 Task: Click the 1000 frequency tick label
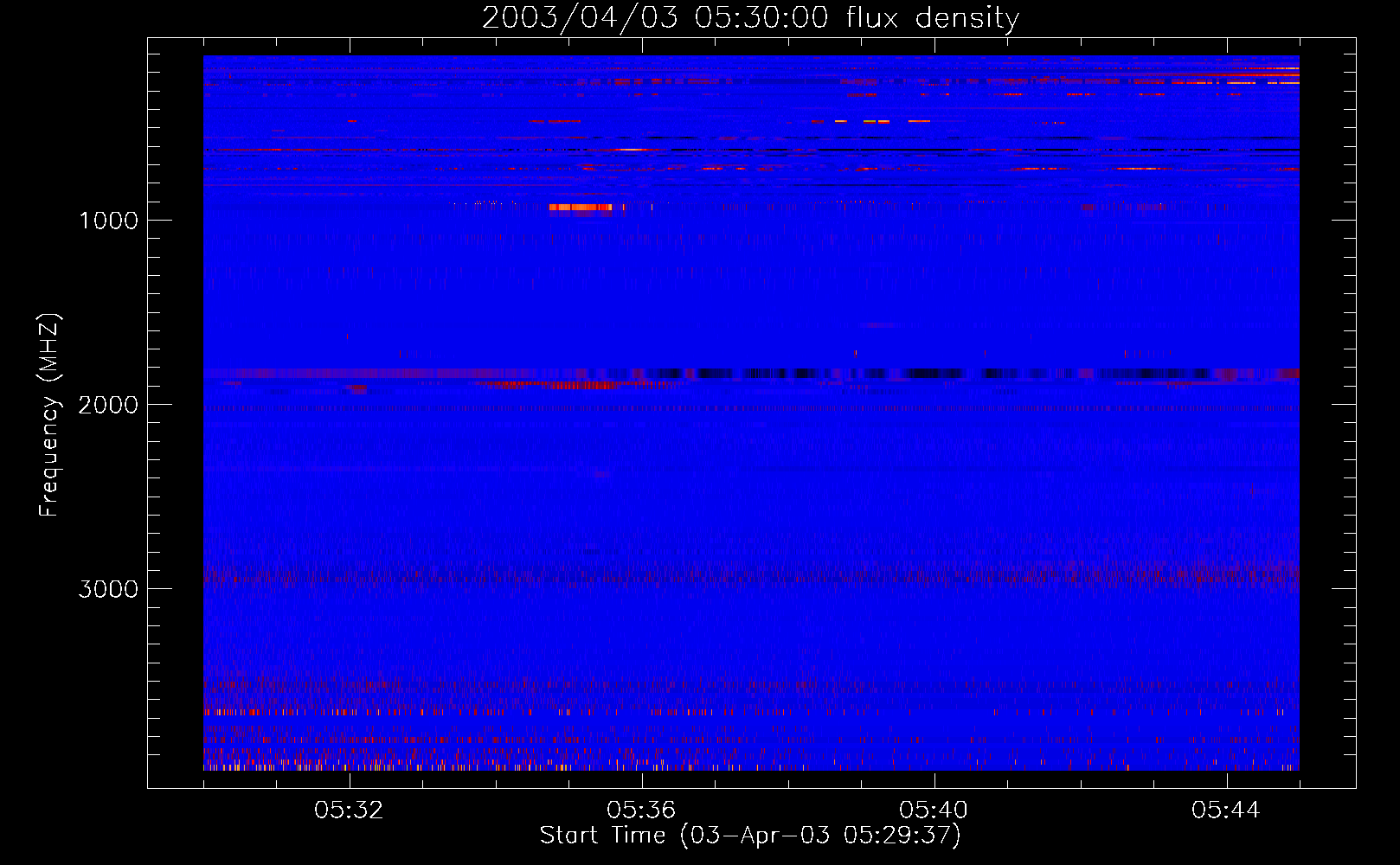tap(109, 220)
